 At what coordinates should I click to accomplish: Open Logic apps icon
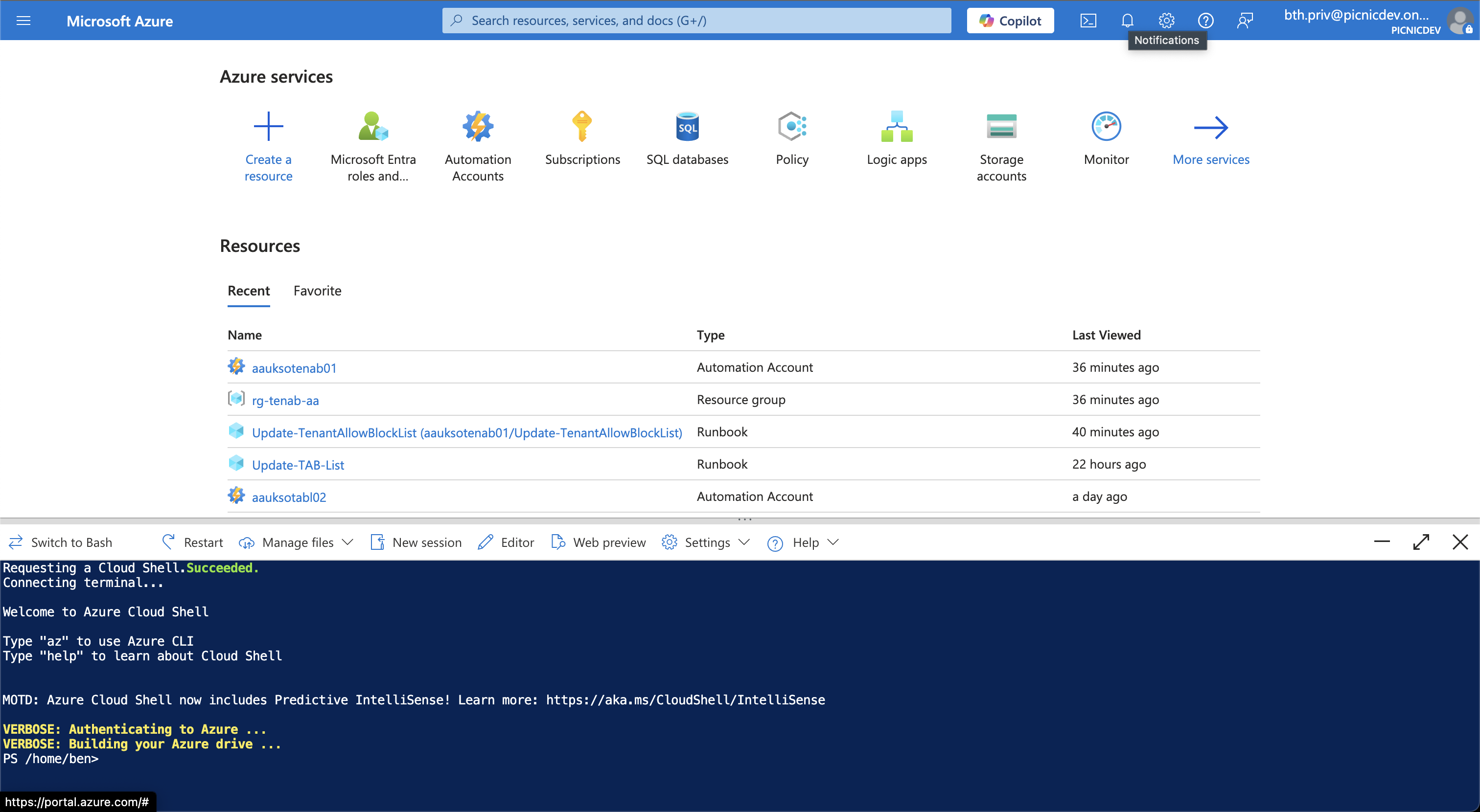pos(897,126)
